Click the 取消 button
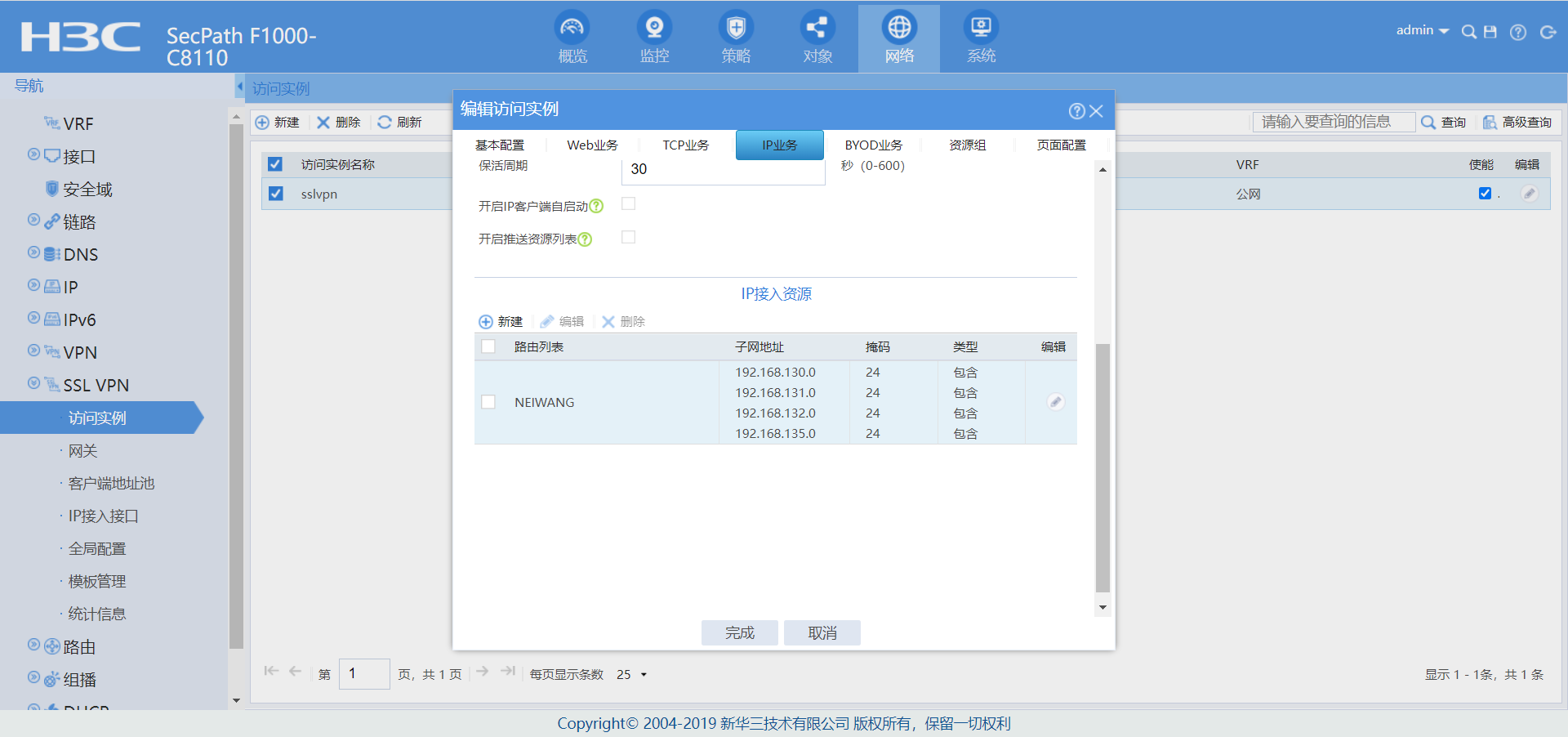The height and width of the screenshot is (737, 1568). click(822, 633)
